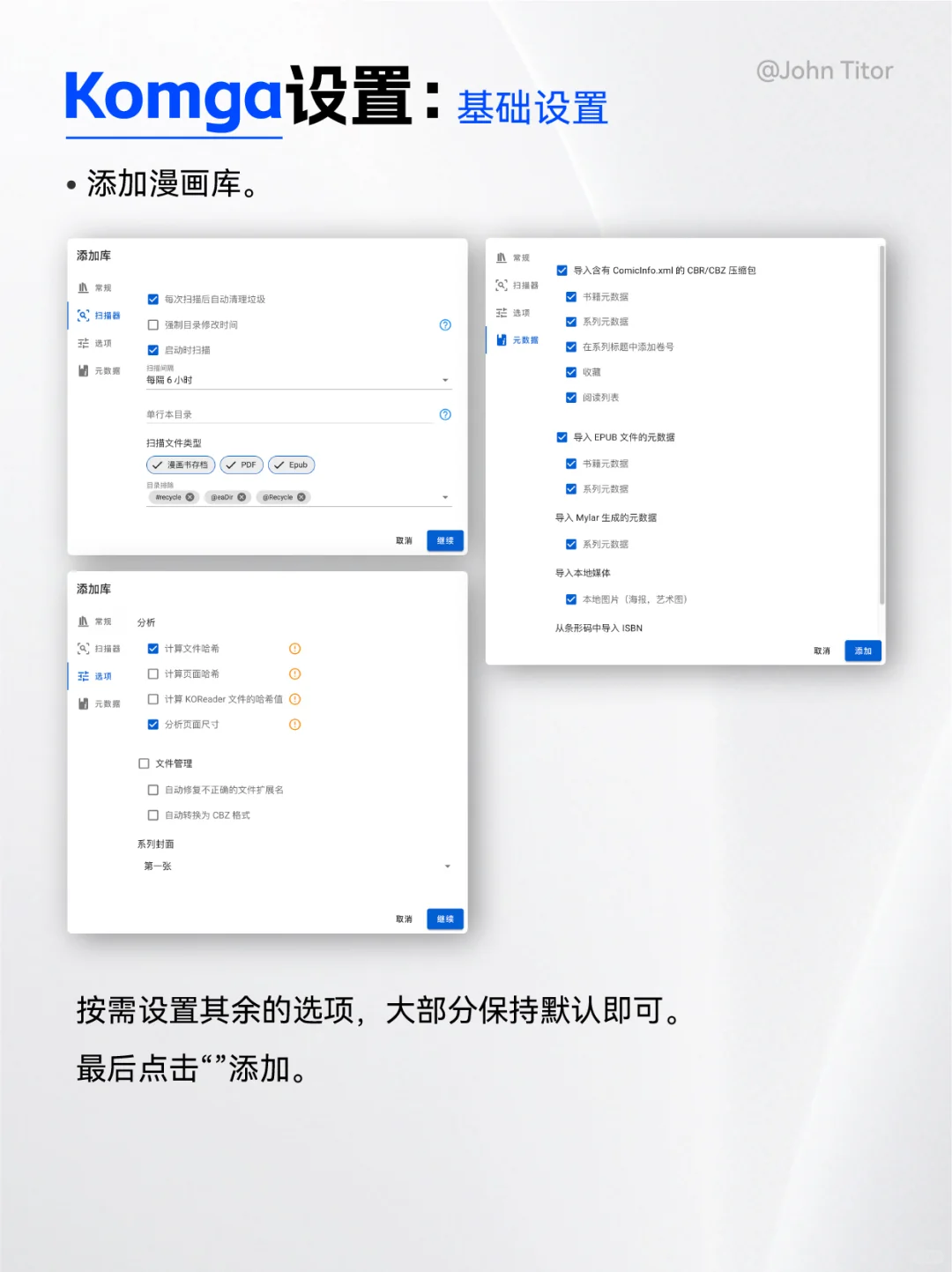Toggle the 收藏 checkbox
This screenshot has width=952, height=1272.
pyautogui.click(x=571, y=372)
